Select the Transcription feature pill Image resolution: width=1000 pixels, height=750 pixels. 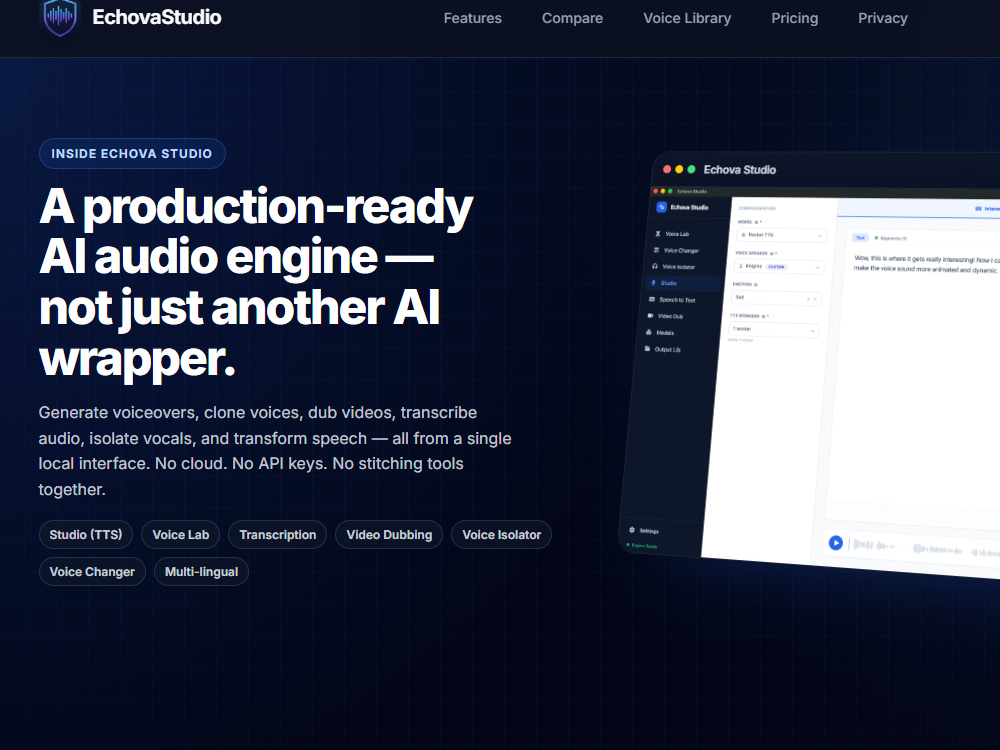pos(277,534)
